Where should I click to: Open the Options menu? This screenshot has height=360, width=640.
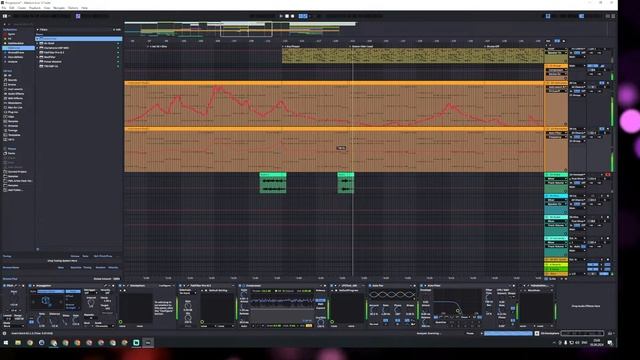pyautogui.click(x=73, y=8)
